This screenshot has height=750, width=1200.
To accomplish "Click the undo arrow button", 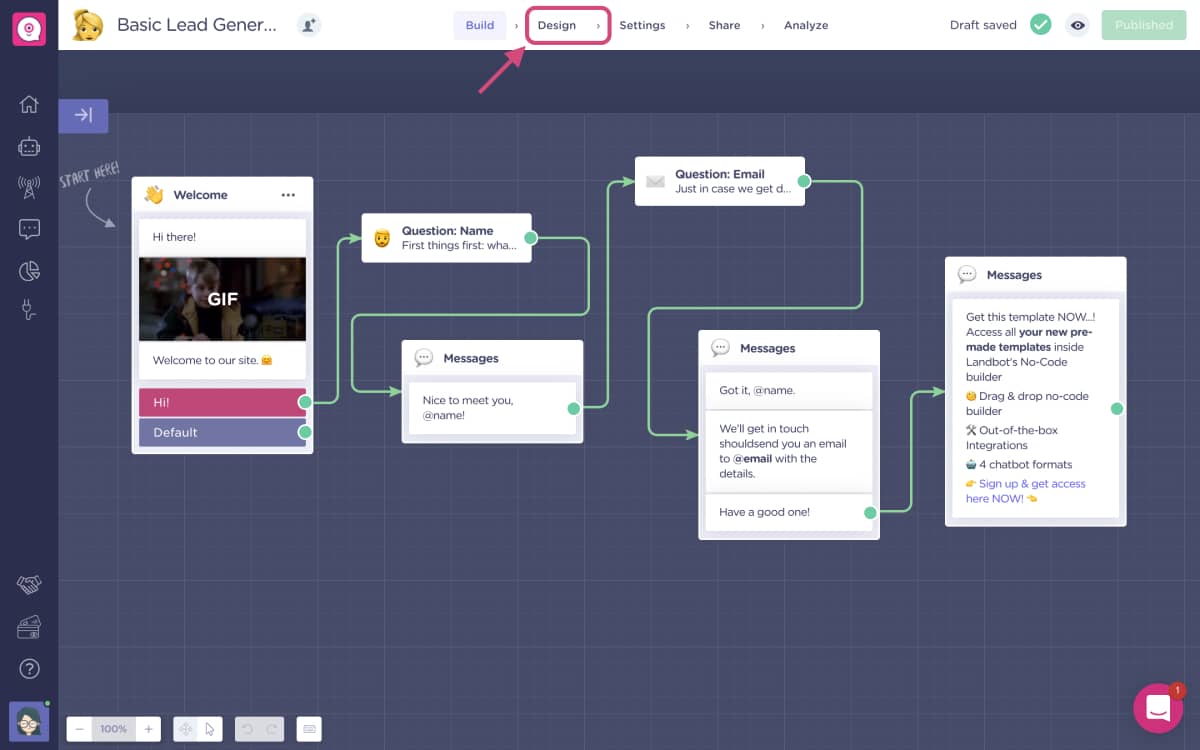I will point(247,729).
